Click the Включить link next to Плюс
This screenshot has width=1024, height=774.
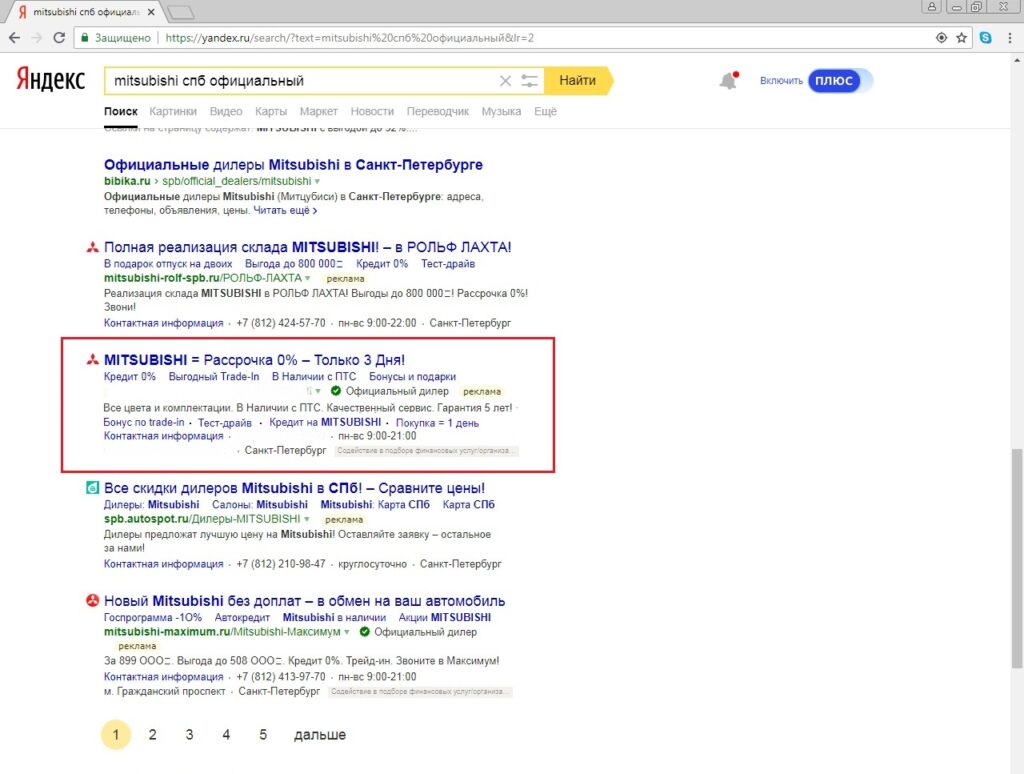point(781,81)
